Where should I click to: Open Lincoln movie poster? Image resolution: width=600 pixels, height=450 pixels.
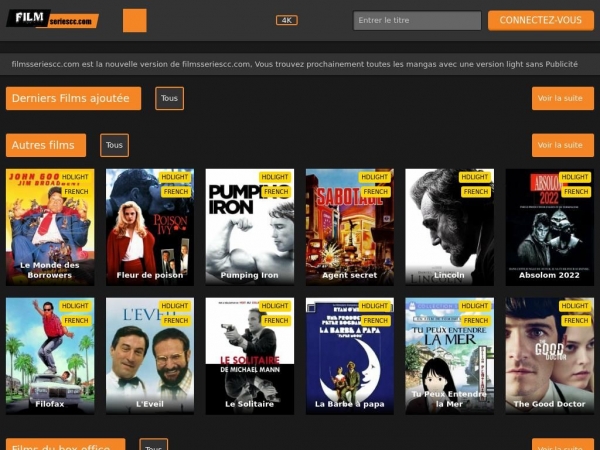pos(450,227)
